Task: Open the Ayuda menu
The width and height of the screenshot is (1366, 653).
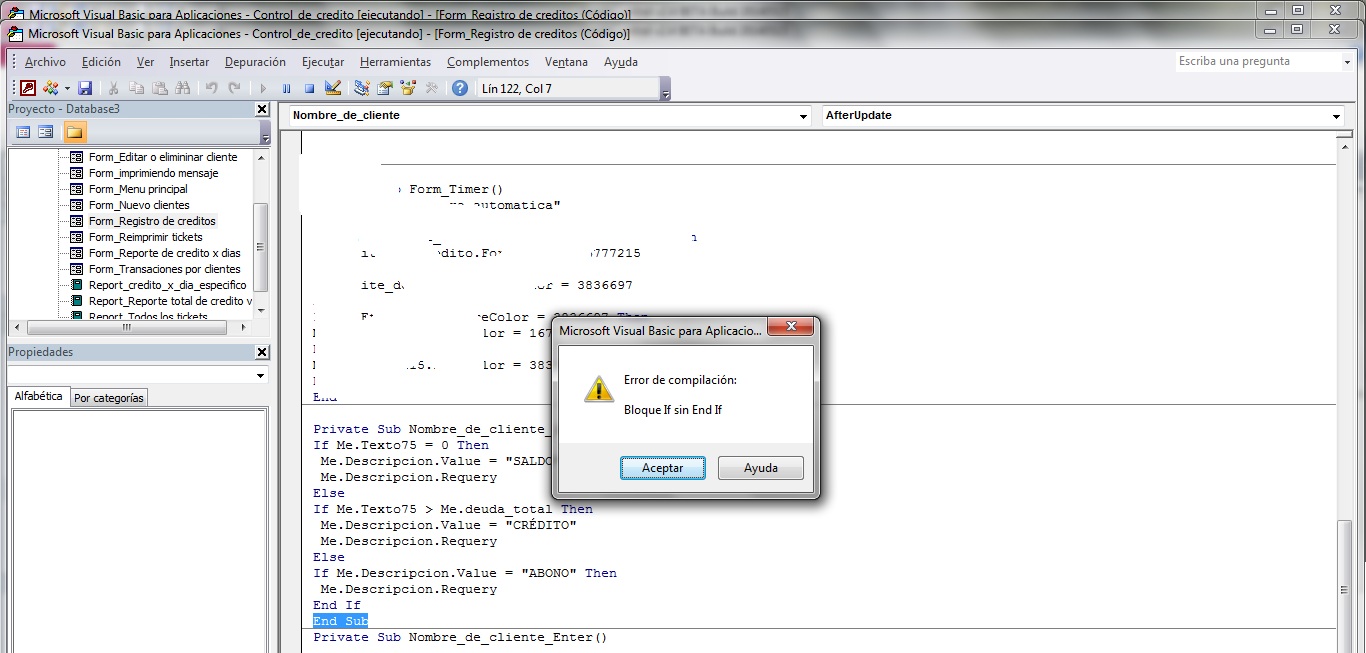Action: [x=621, y=62]
